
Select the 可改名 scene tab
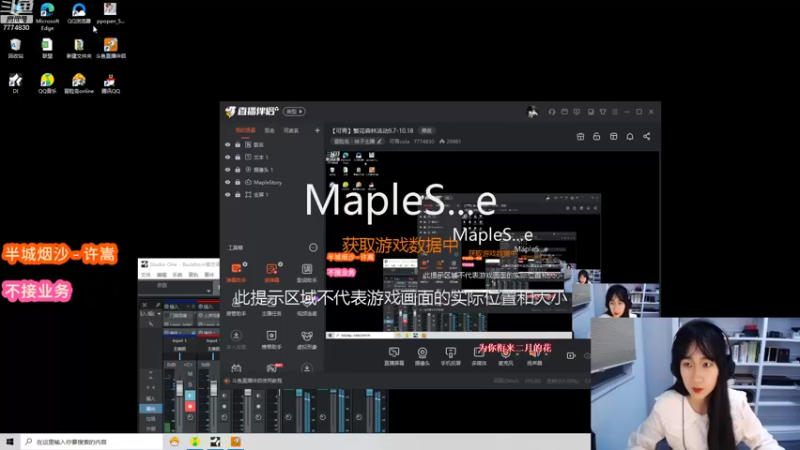291,131
